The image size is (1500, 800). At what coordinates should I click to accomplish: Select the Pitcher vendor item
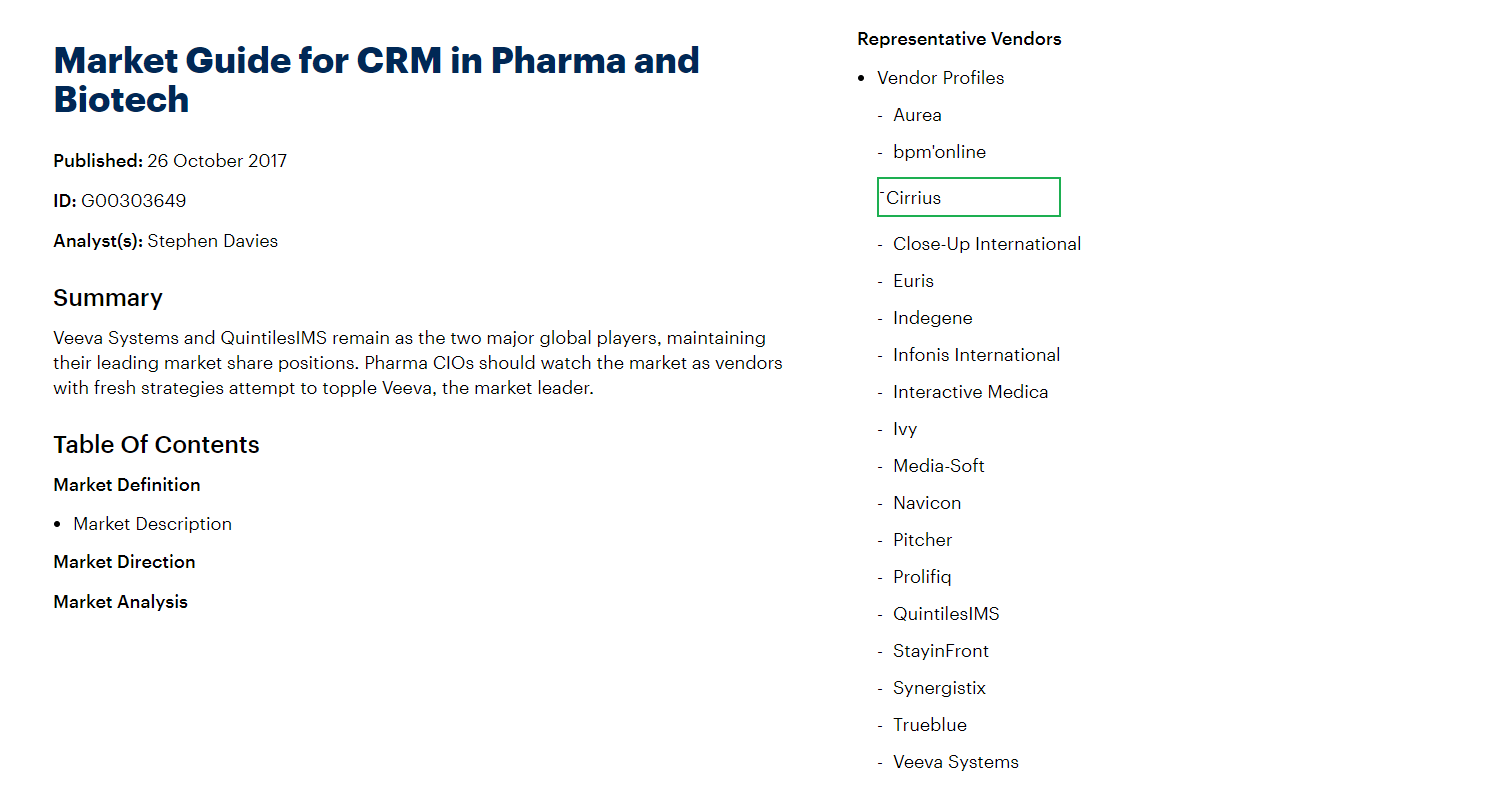point(922,540)
